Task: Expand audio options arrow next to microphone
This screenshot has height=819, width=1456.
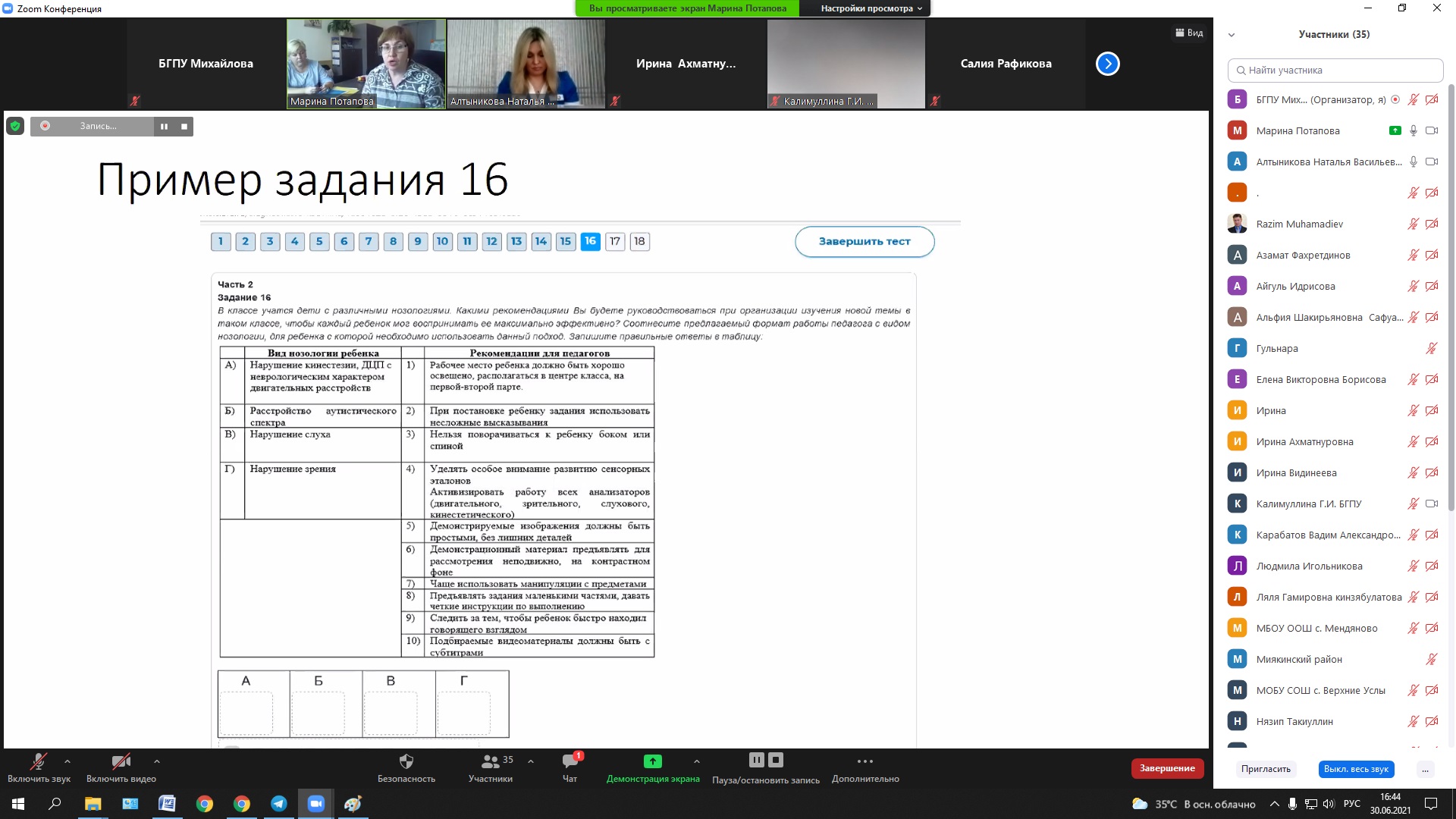Action: 67,761
